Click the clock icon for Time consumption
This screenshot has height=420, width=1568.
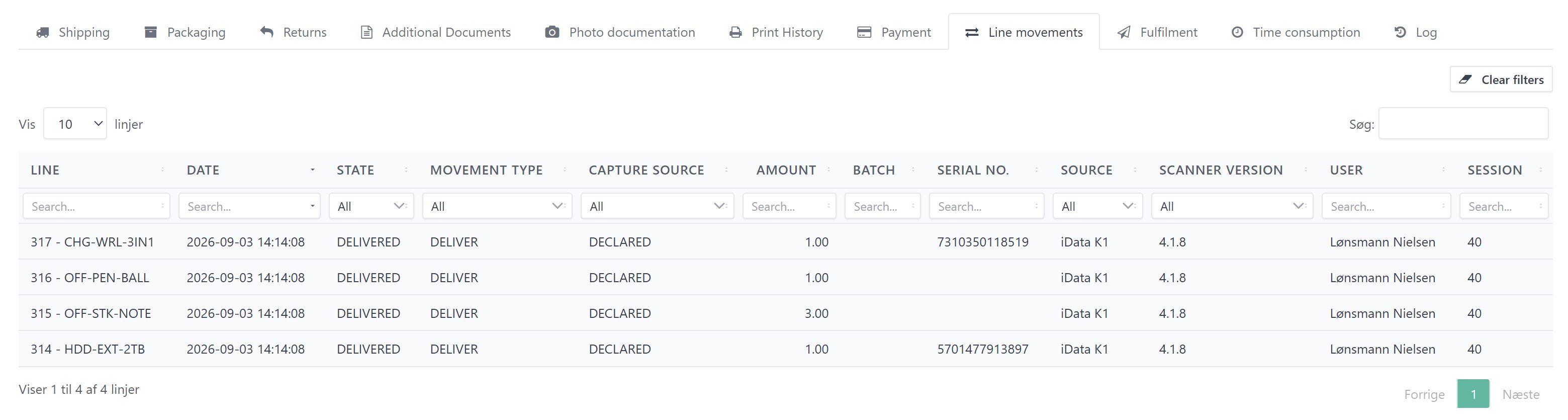[1237, 32]
